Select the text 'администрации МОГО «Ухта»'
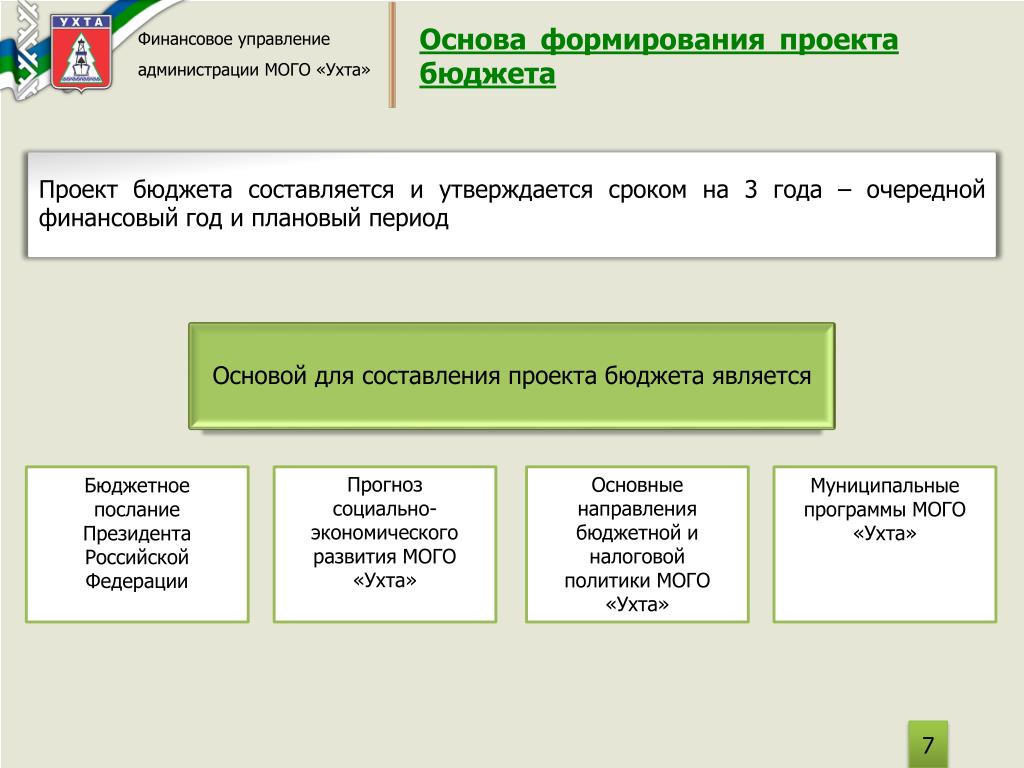 coord(254,70)
